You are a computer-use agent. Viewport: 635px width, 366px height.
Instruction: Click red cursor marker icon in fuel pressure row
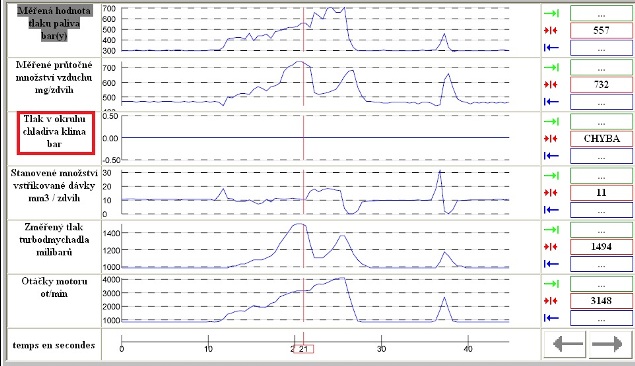click(x=551, y=30)
